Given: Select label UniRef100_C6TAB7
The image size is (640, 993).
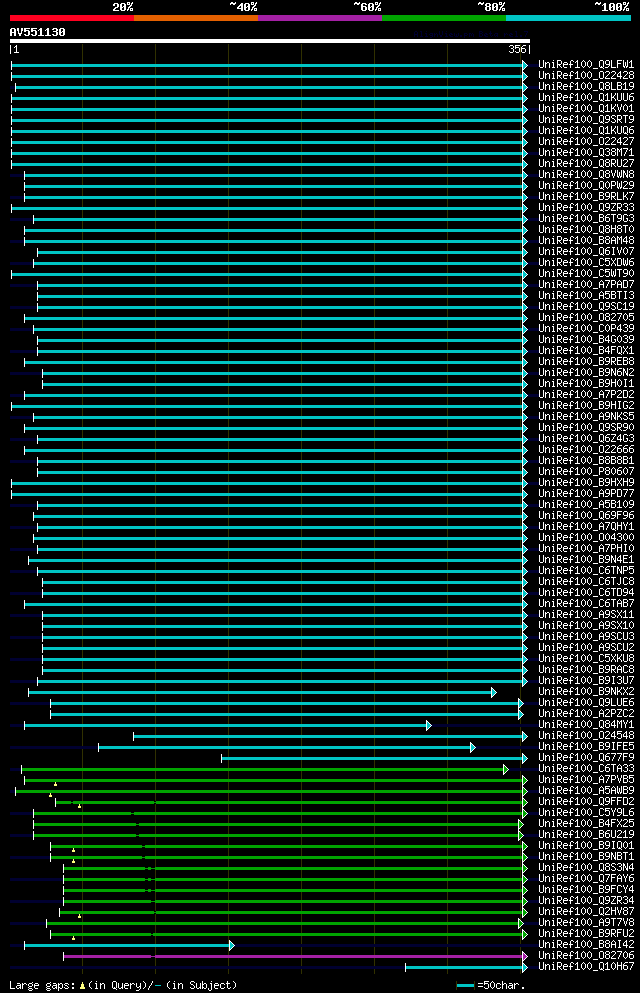Looking at the screenshot, I should [x=586, y=604].
